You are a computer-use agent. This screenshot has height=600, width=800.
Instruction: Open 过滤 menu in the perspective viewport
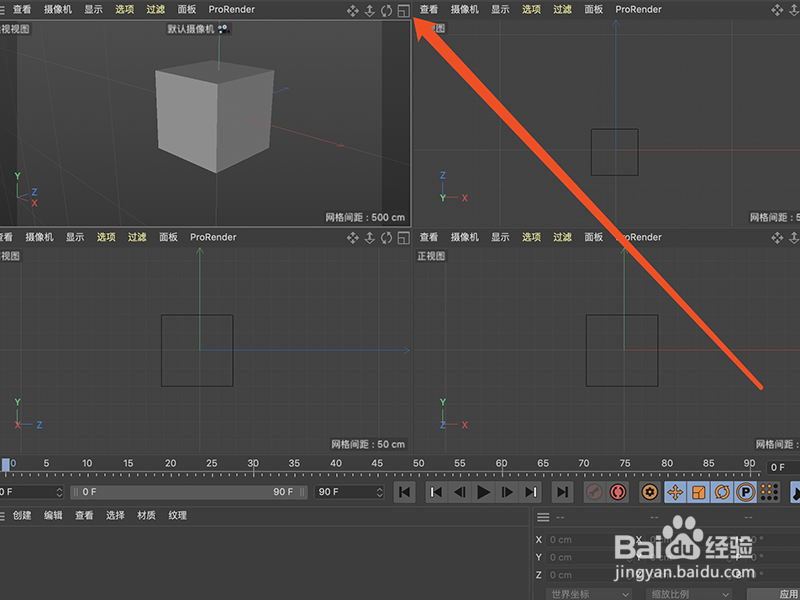pos(156,10)
